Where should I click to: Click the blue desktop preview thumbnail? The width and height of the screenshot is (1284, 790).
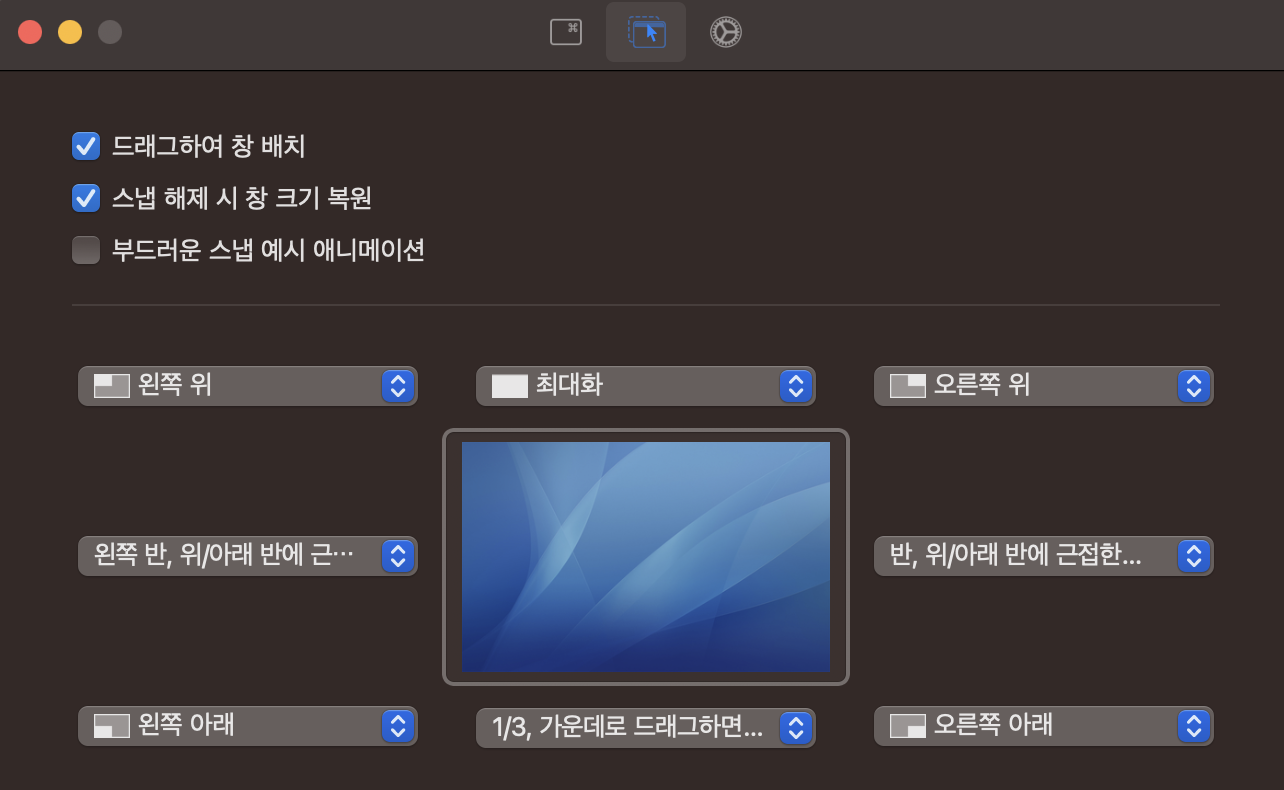[645, 557]
